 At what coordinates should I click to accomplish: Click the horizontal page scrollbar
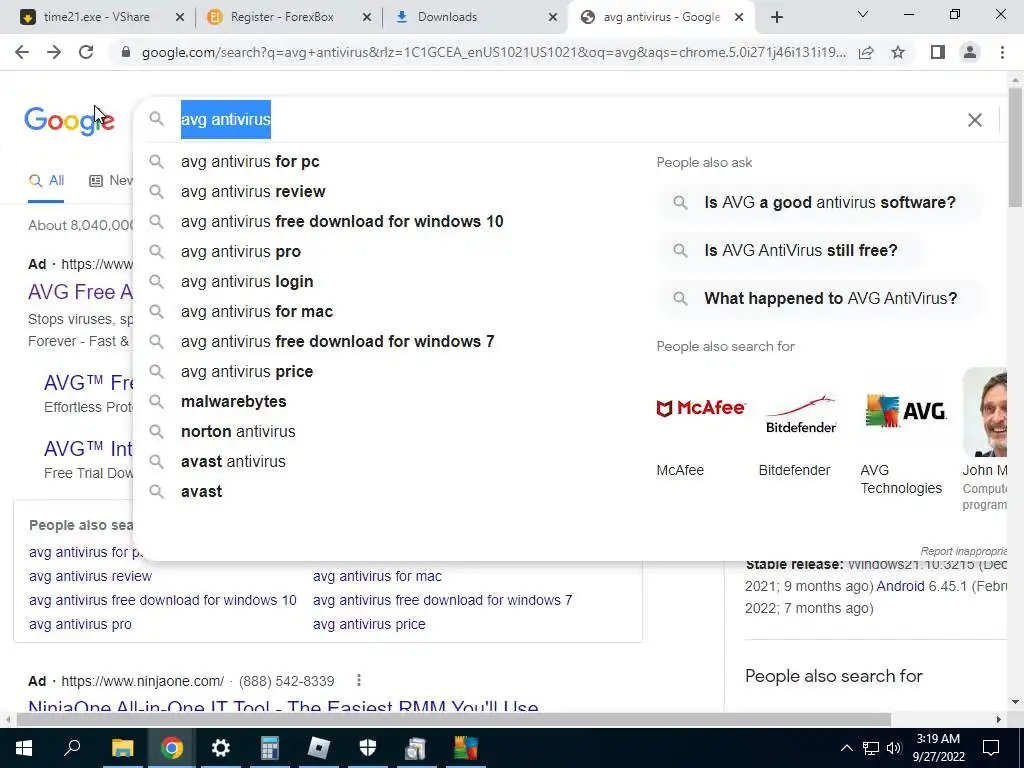click(x=454, y=719)
